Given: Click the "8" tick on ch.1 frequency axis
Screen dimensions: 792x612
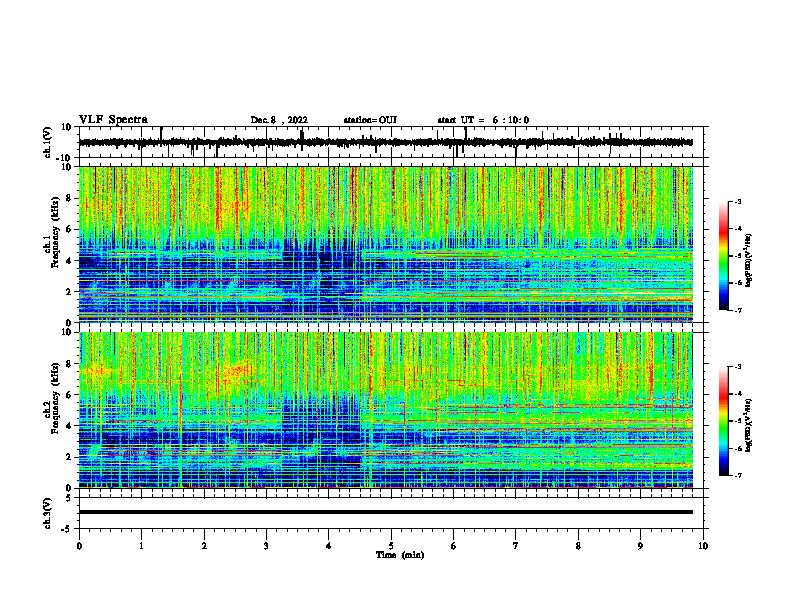Looking at the screenshot, I should point(70,198).
